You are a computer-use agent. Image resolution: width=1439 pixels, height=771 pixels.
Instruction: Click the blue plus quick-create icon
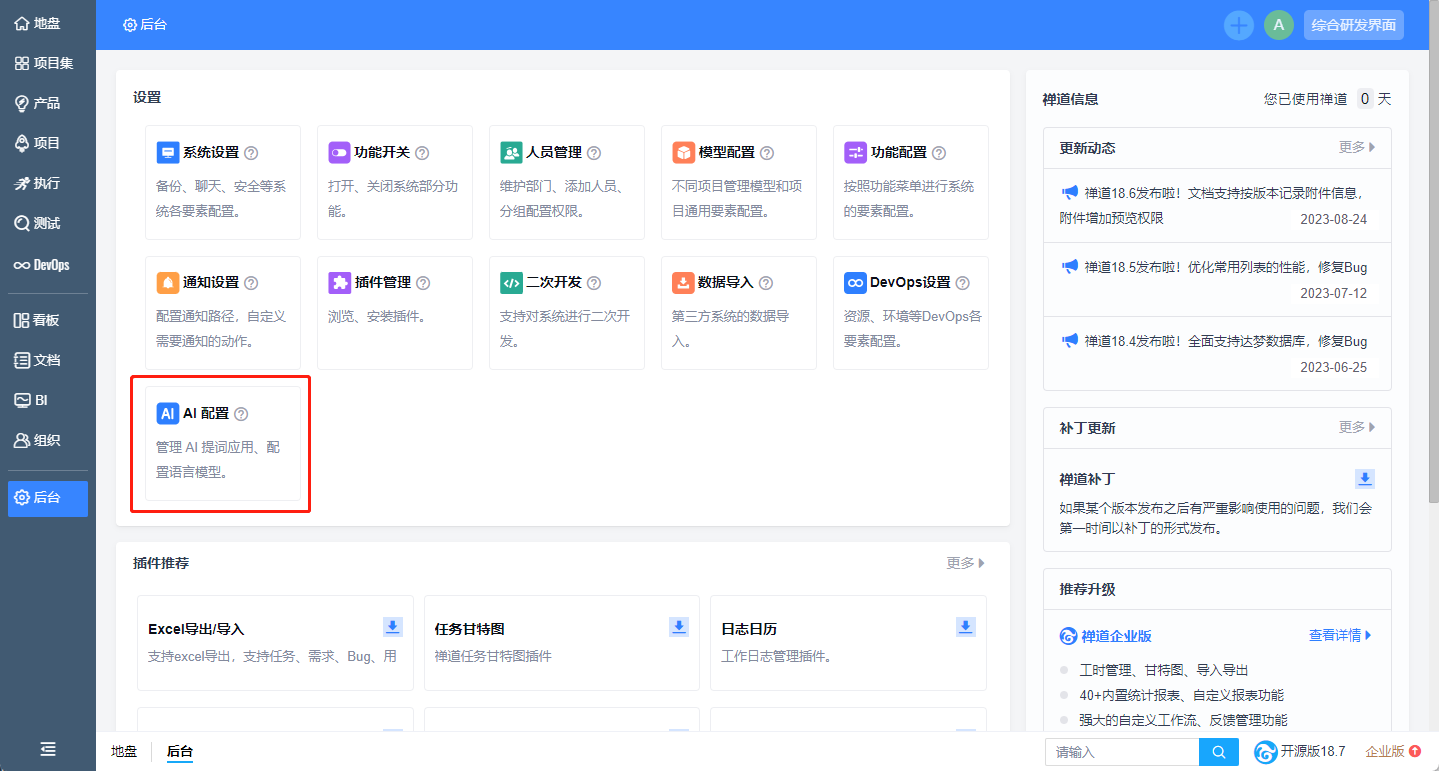click(x=1238, y=25)
